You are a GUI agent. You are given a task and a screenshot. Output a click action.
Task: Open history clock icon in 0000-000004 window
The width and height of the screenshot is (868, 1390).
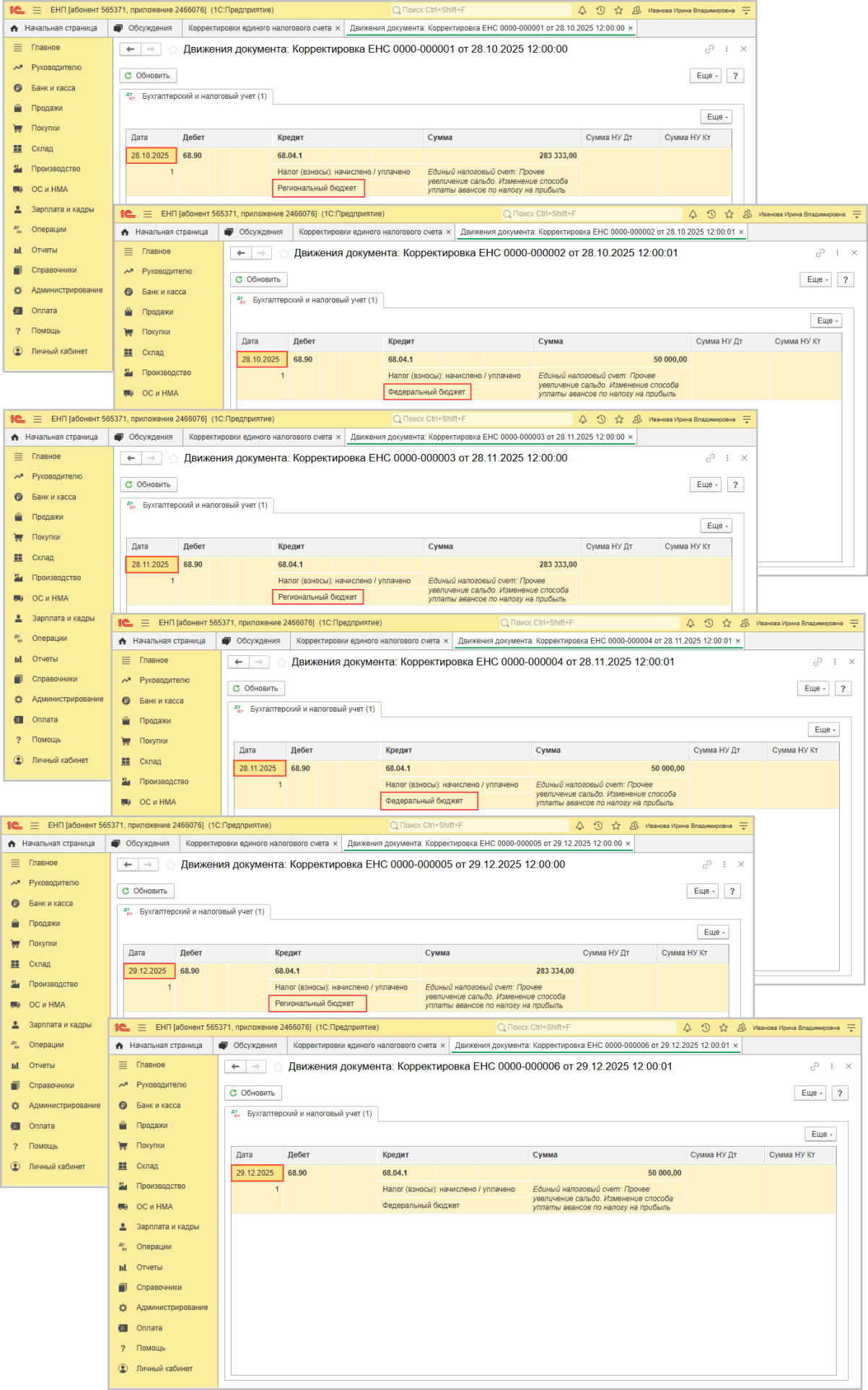(709, 623)
